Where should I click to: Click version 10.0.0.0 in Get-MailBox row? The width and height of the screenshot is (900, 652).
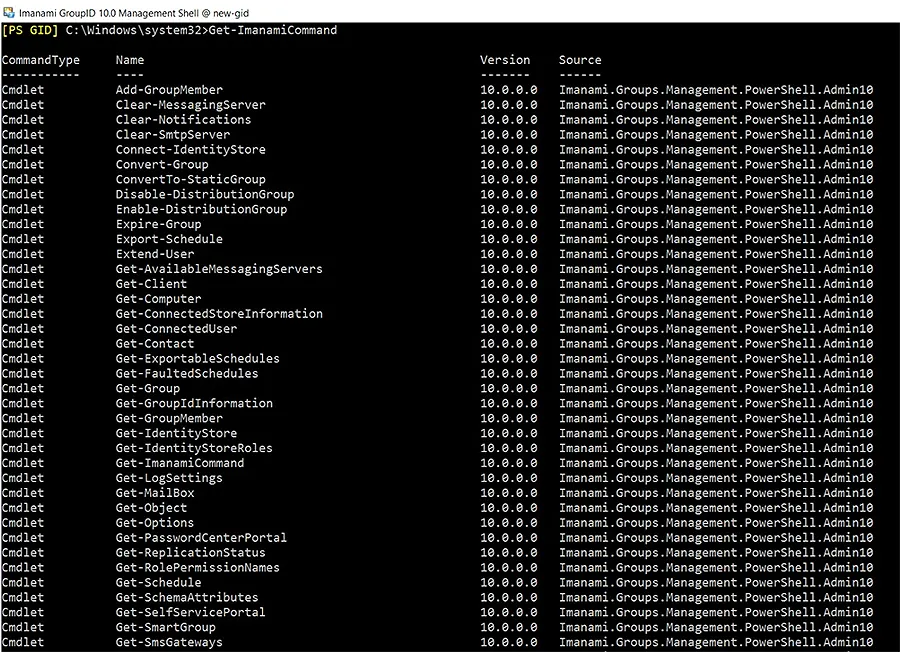click(x=509, y=492)
